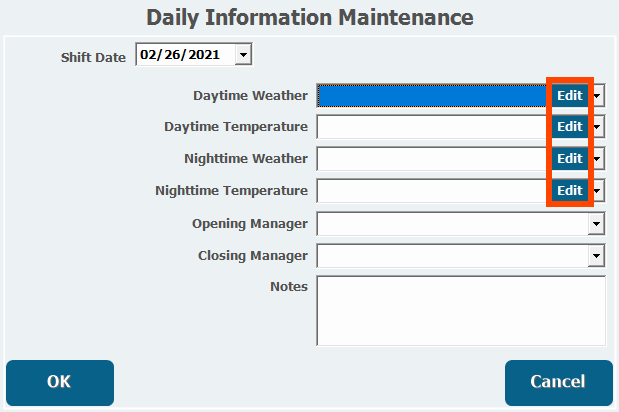
Task: Expand the Nighttime Temperature dropdown arrow
Action: click(596, 191)
